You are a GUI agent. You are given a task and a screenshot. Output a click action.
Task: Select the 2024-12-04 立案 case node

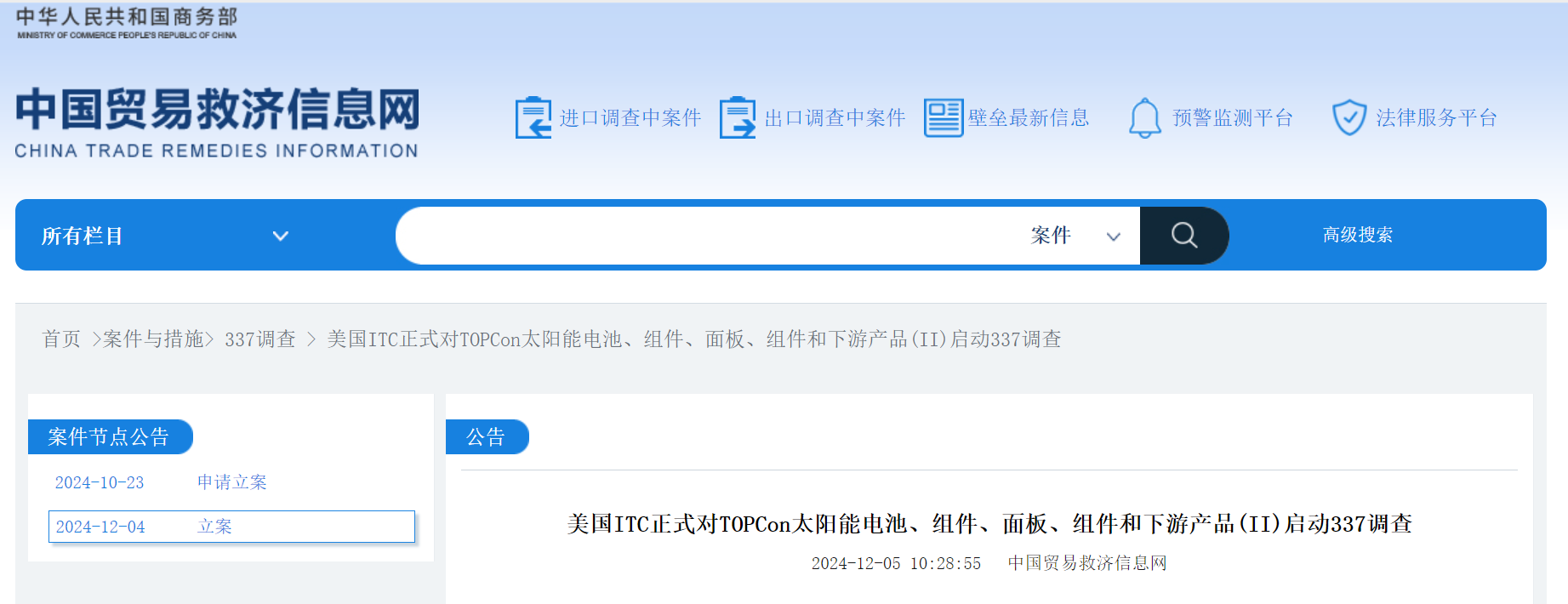click(x=231, y=527)
